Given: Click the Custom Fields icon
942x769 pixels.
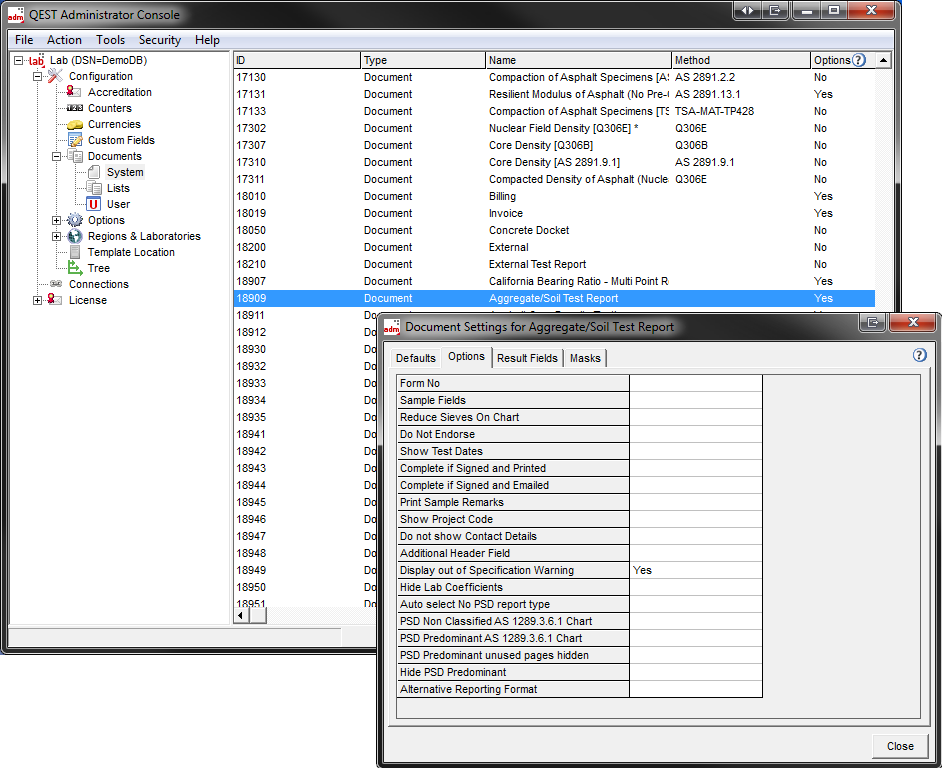Looking at the screenshot, I should tap(75, 140).
